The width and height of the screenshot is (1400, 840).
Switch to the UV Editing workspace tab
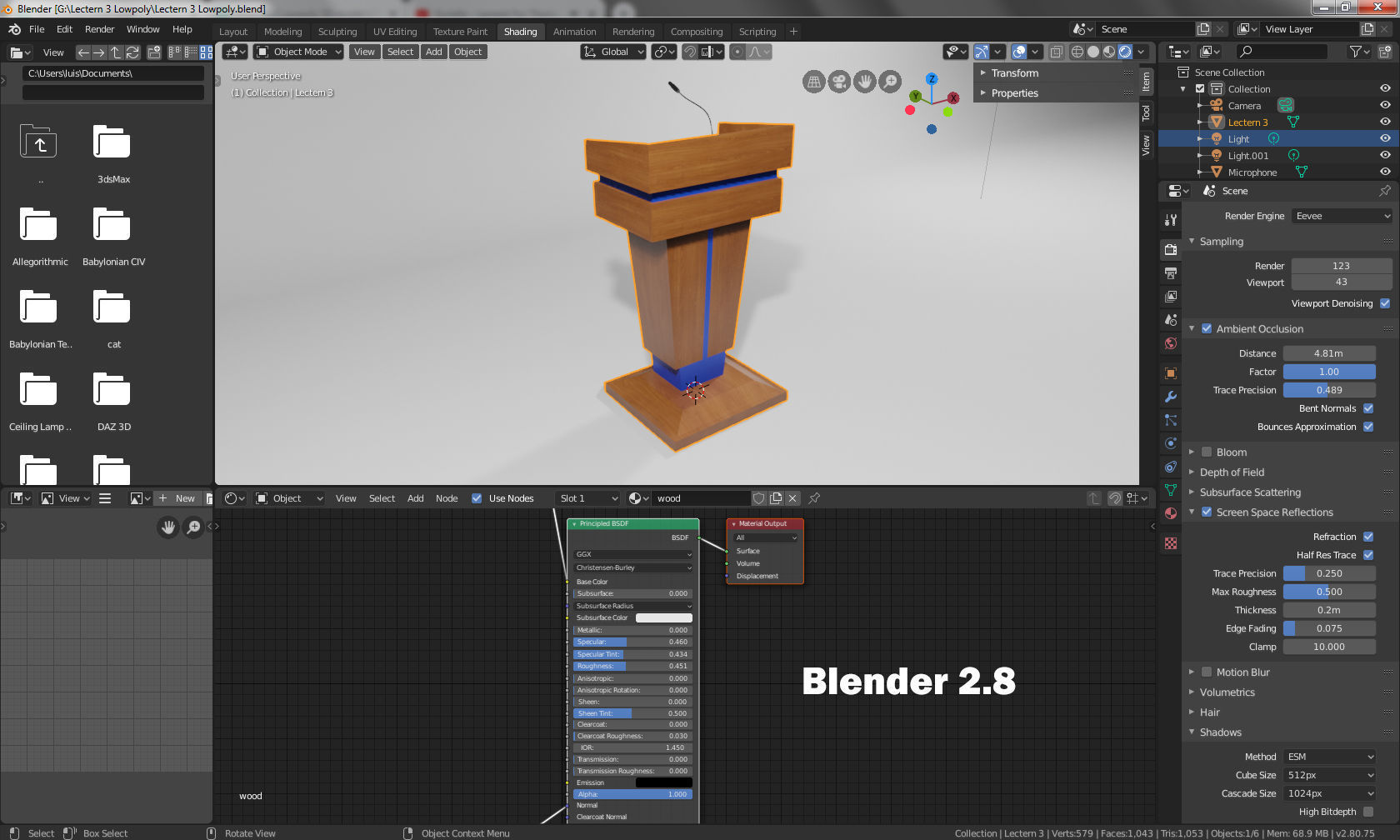pos(395,32)
